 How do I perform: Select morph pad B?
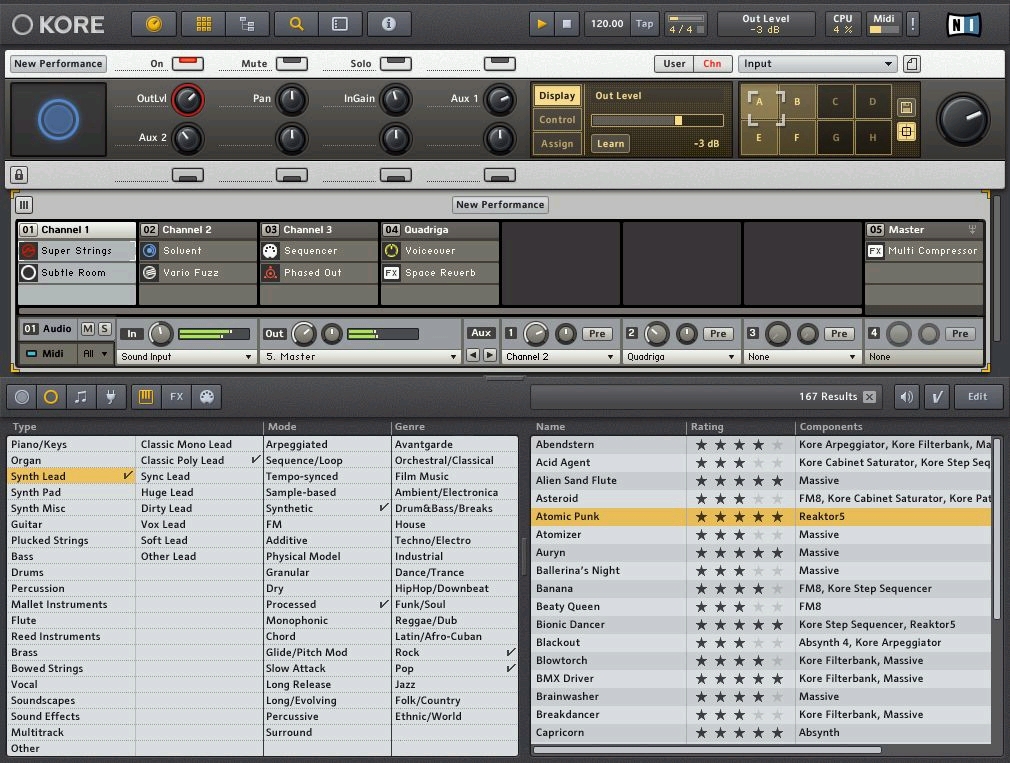point(797,102)
